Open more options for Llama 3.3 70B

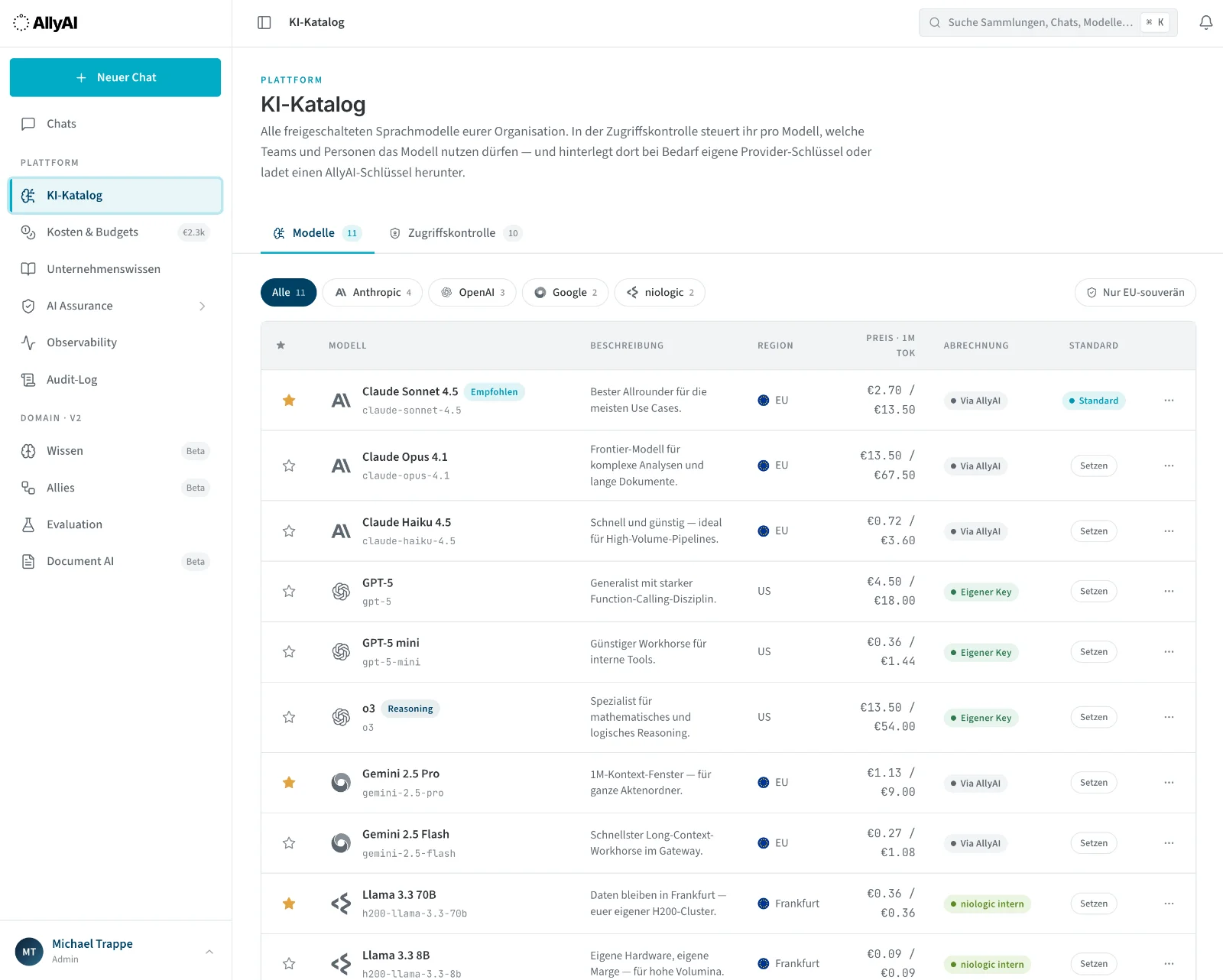tap(1169, 904)
